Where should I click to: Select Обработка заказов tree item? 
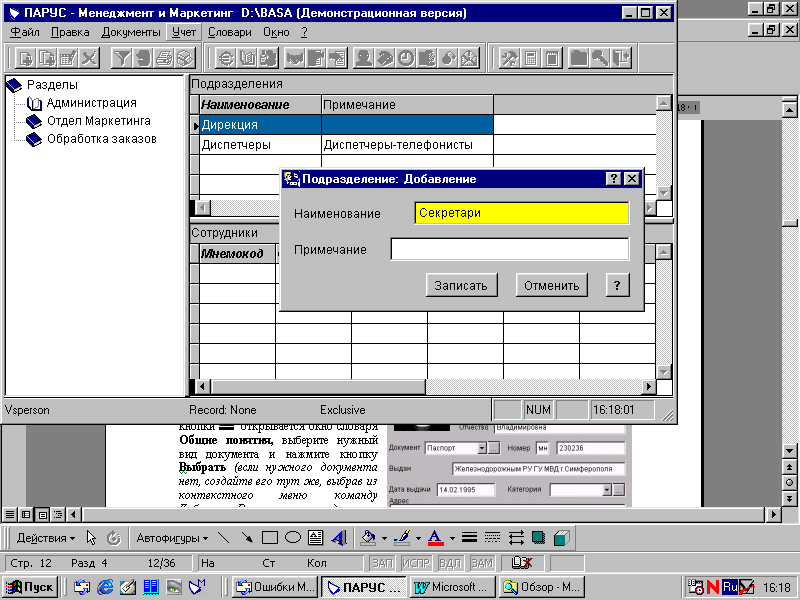102,139
